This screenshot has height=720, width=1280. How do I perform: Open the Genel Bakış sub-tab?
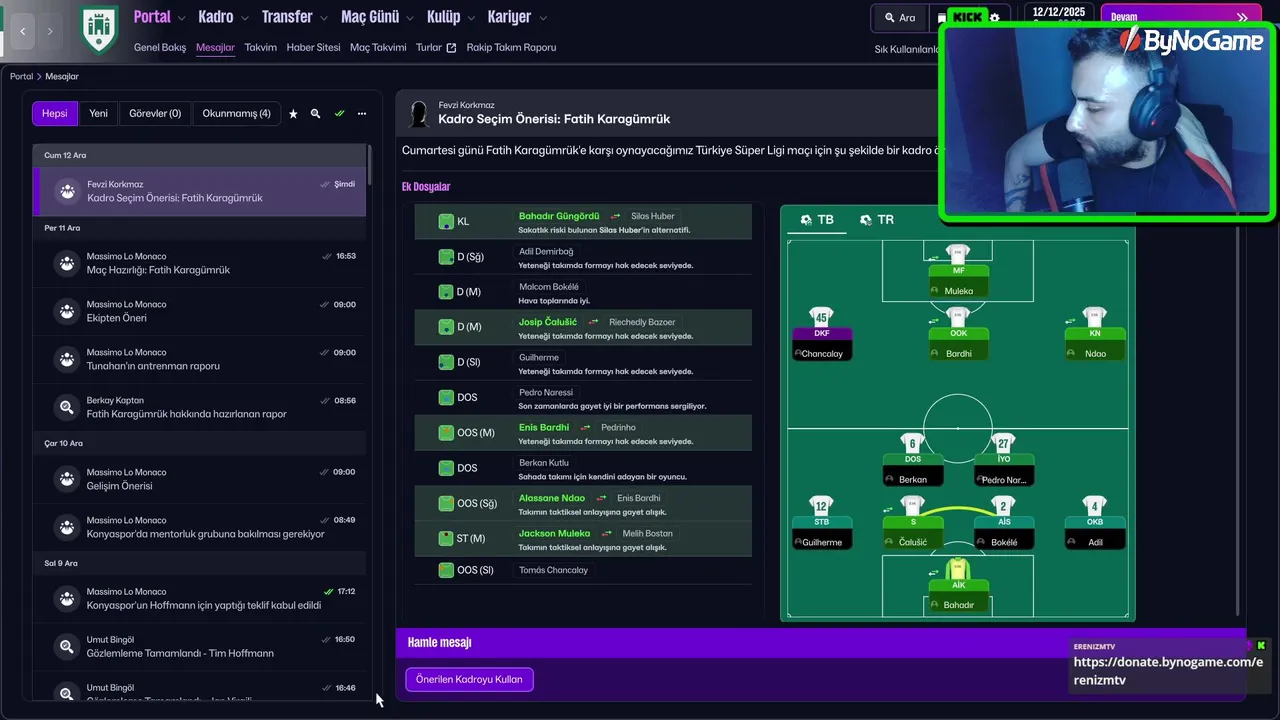coord(160,47)
